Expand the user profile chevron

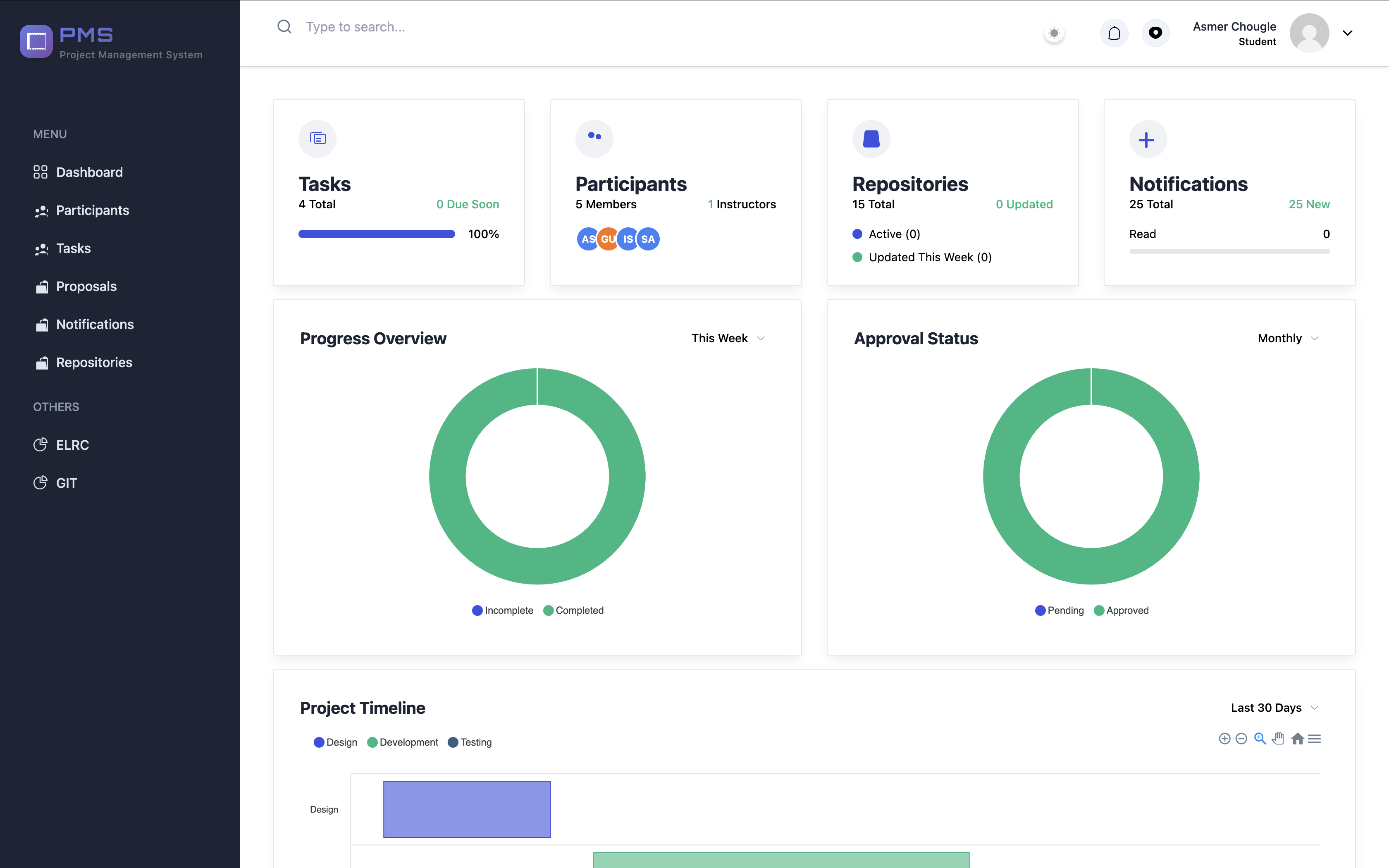[x=1348, y=33]
